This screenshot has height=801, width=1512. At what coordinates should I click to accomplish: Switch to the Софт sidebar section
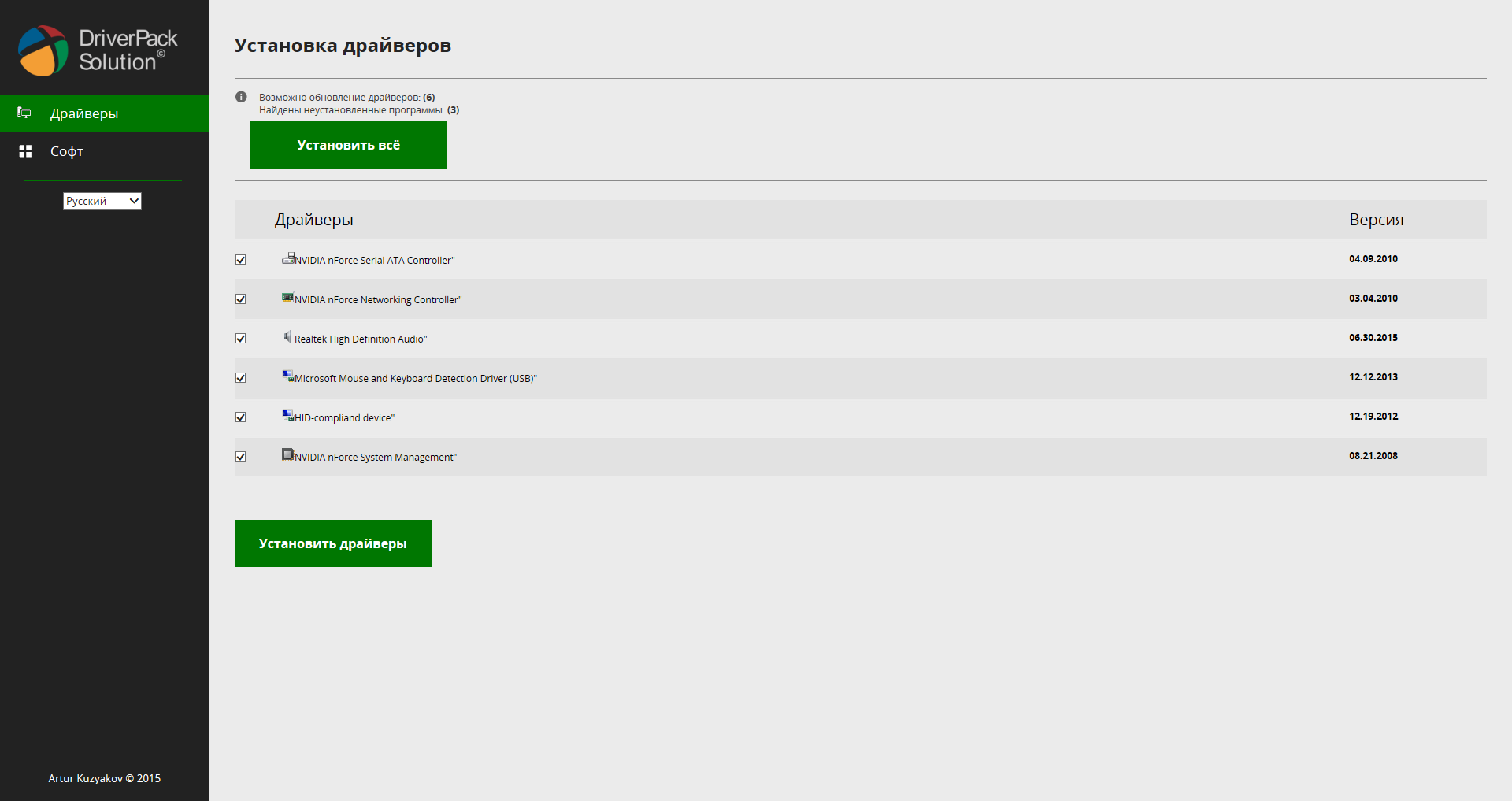(105, 151)
